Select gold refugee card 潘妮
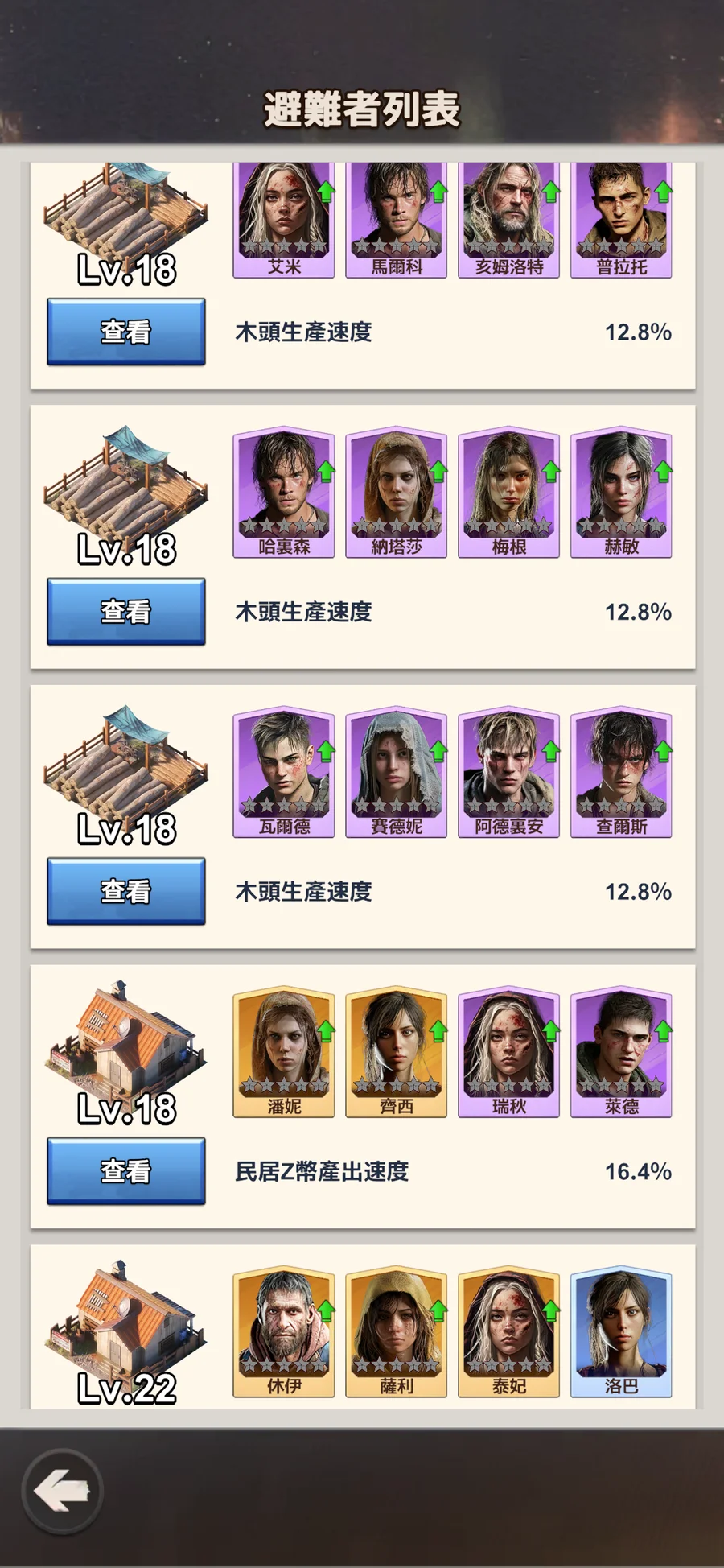 pos(283,1052)
